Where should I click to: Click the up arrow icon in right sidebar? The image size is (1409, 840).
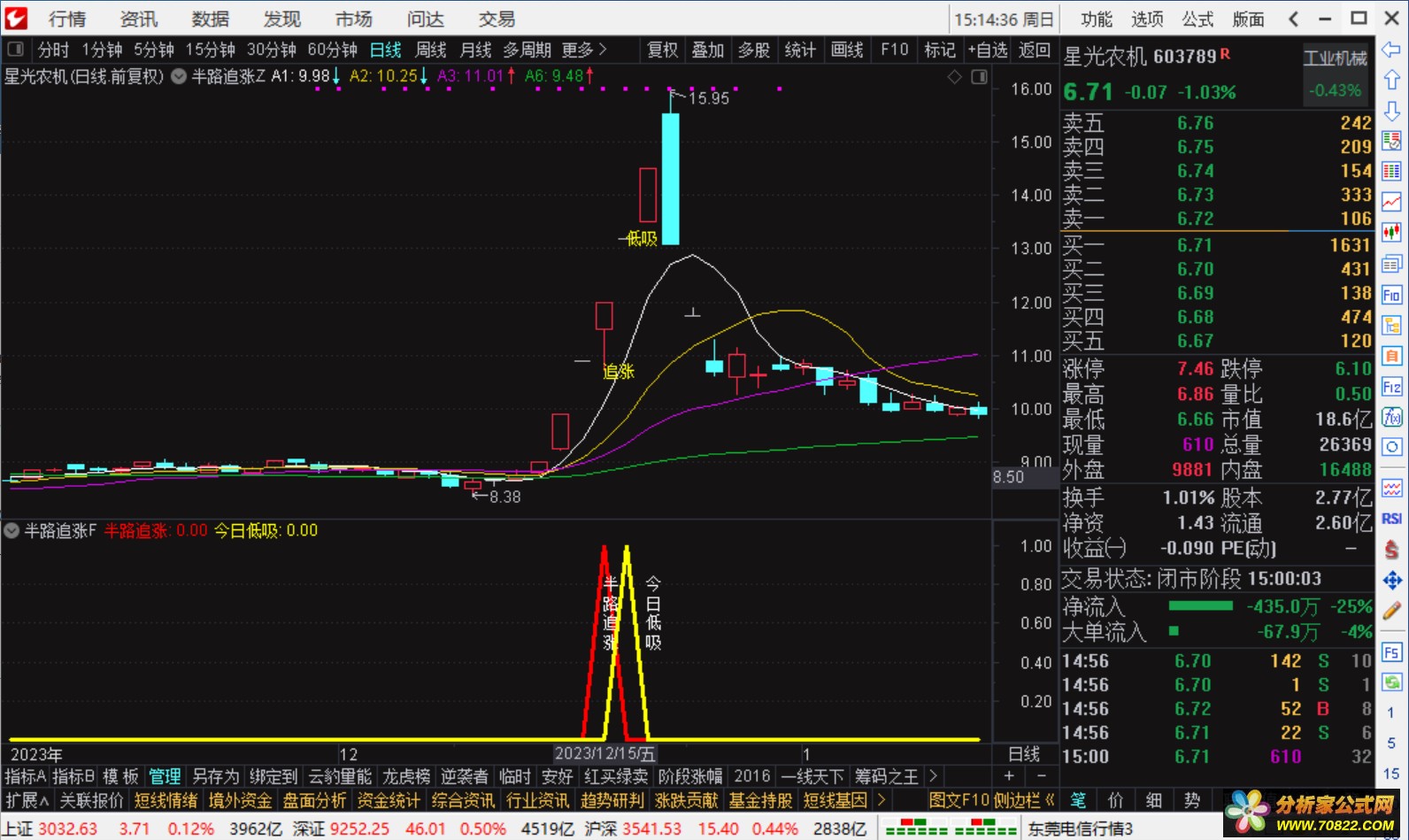(x=1391, y=80)
